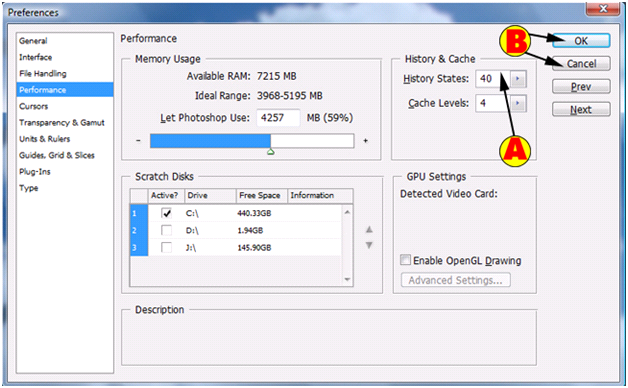Click the Cancel button
The height and width of the screenshot is (388, 628).
pyautogui.click(x=581, y=64)
